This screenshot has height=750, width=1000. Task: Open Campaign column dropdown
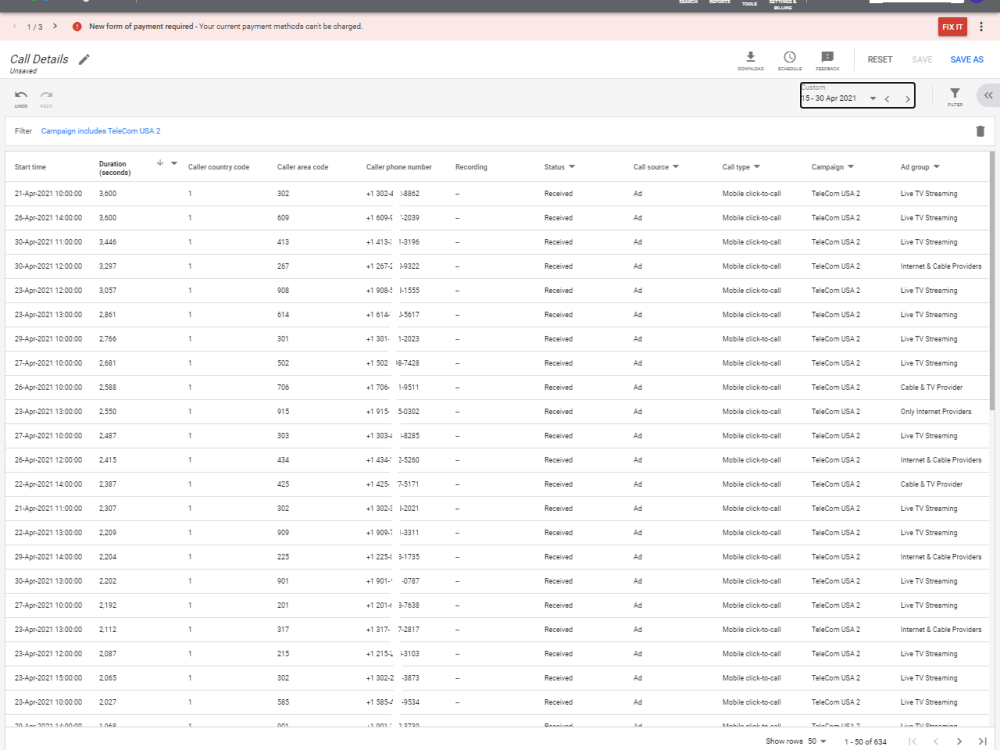(851, 166)
